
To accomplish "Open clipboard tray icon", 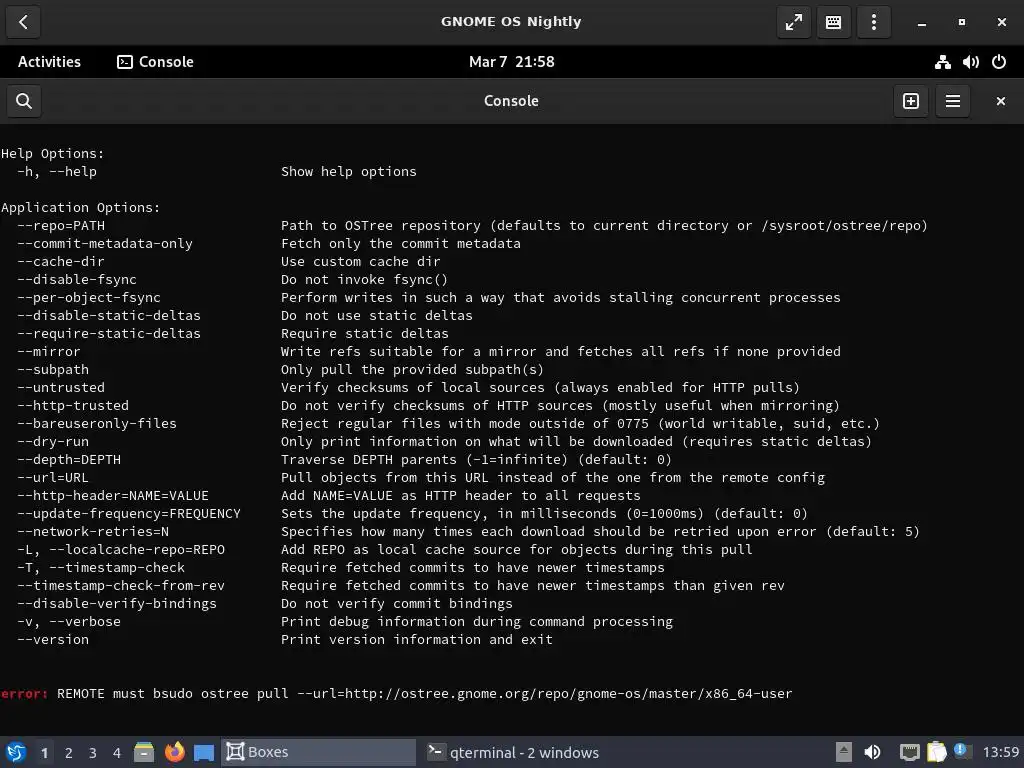I will coord(936,752).
